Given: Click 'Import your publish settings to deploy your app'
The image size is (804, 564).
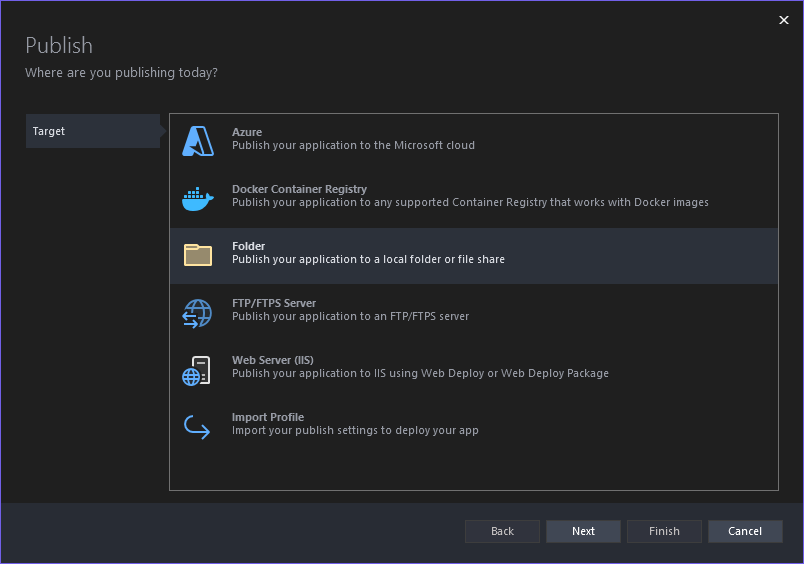Looking at the screenshot, I should [355, 430].
